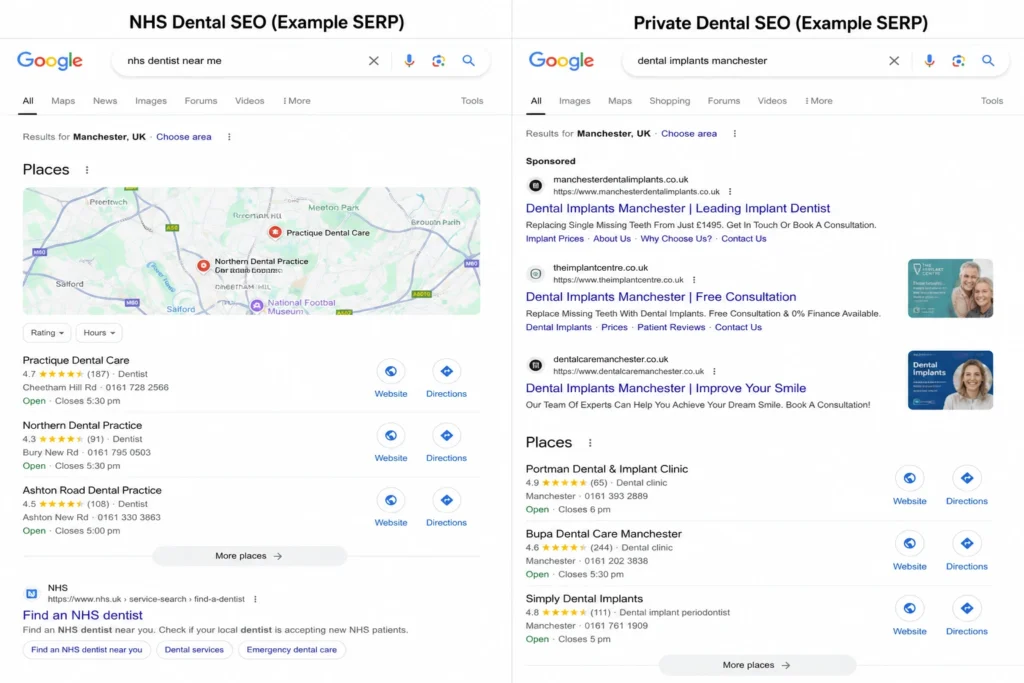Viewport: 1024px width, 683px height.
Task: Open options menu beside right Places heading
Action: pyautogui.click(x=590, y=443)
